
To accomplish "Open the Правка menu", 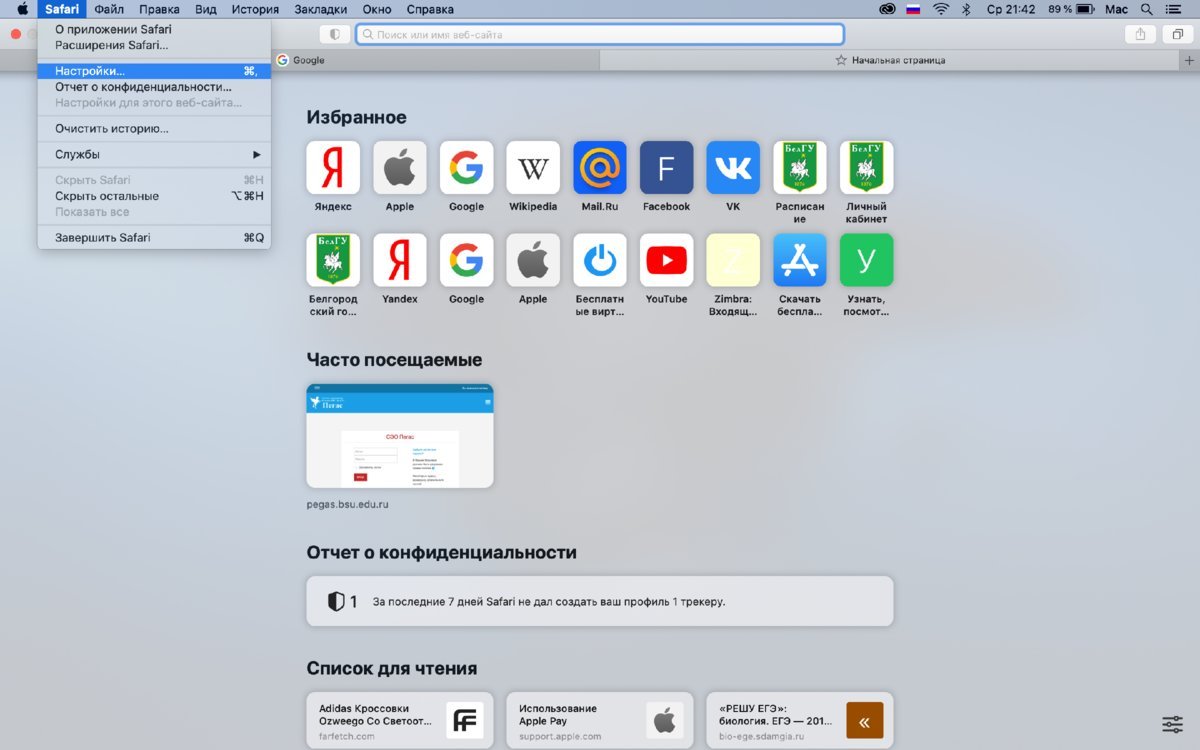I will coord(159,9).
